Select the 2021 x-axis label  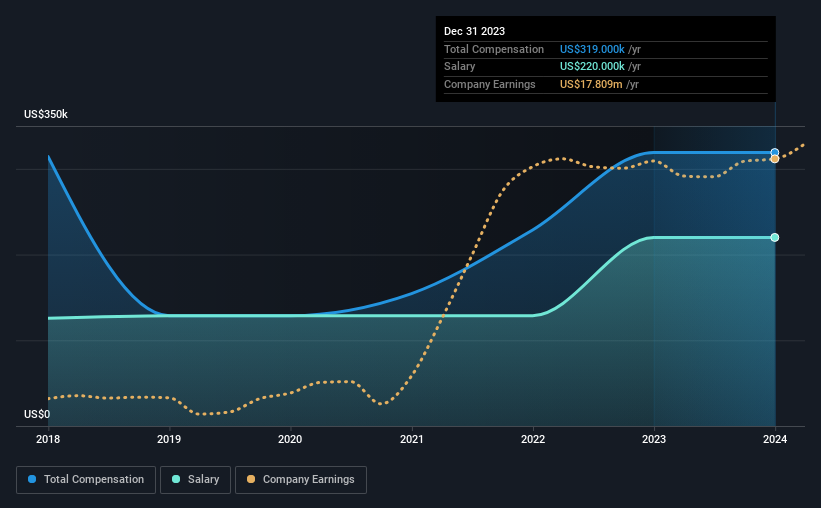(412, 439)
